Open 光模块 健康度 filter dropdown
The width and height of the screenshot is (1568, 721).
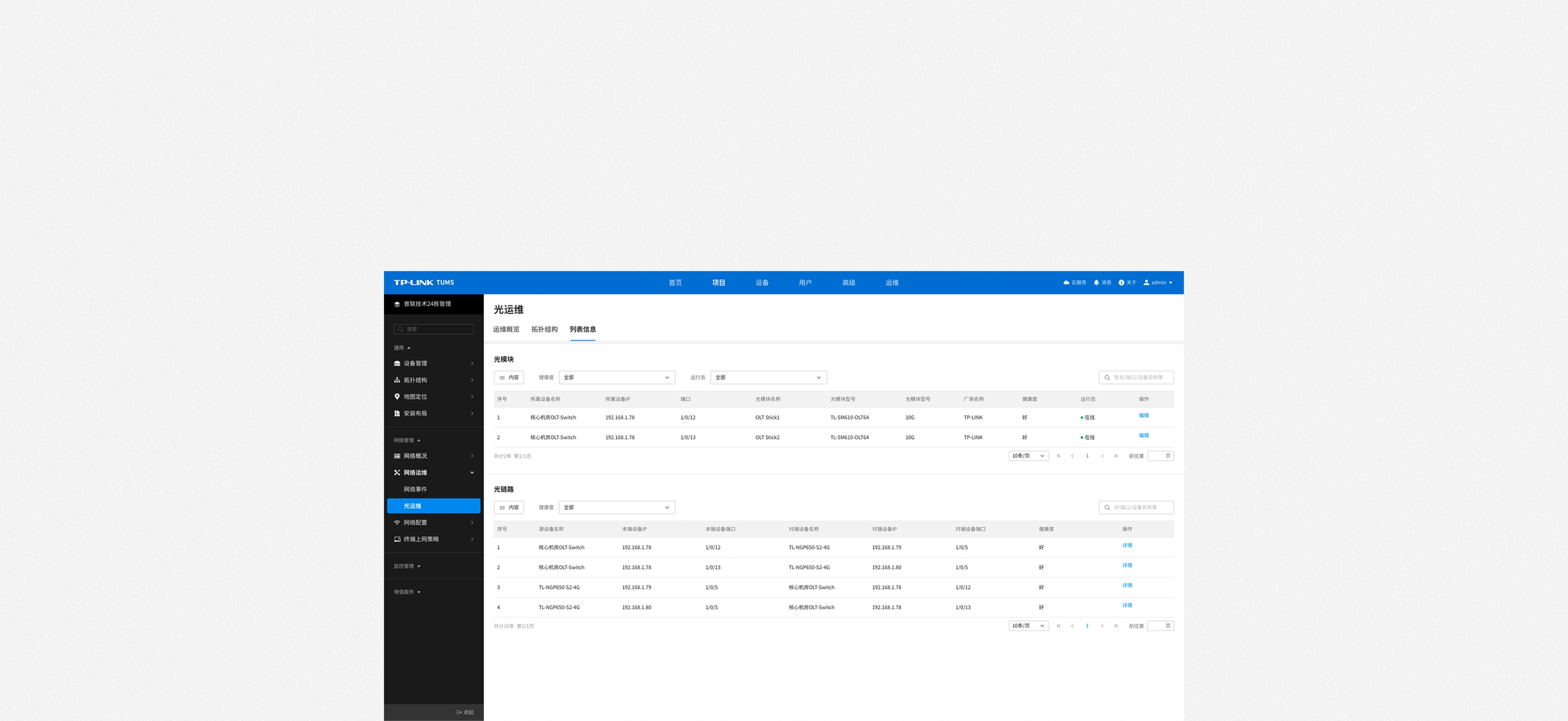pos(616,378)
